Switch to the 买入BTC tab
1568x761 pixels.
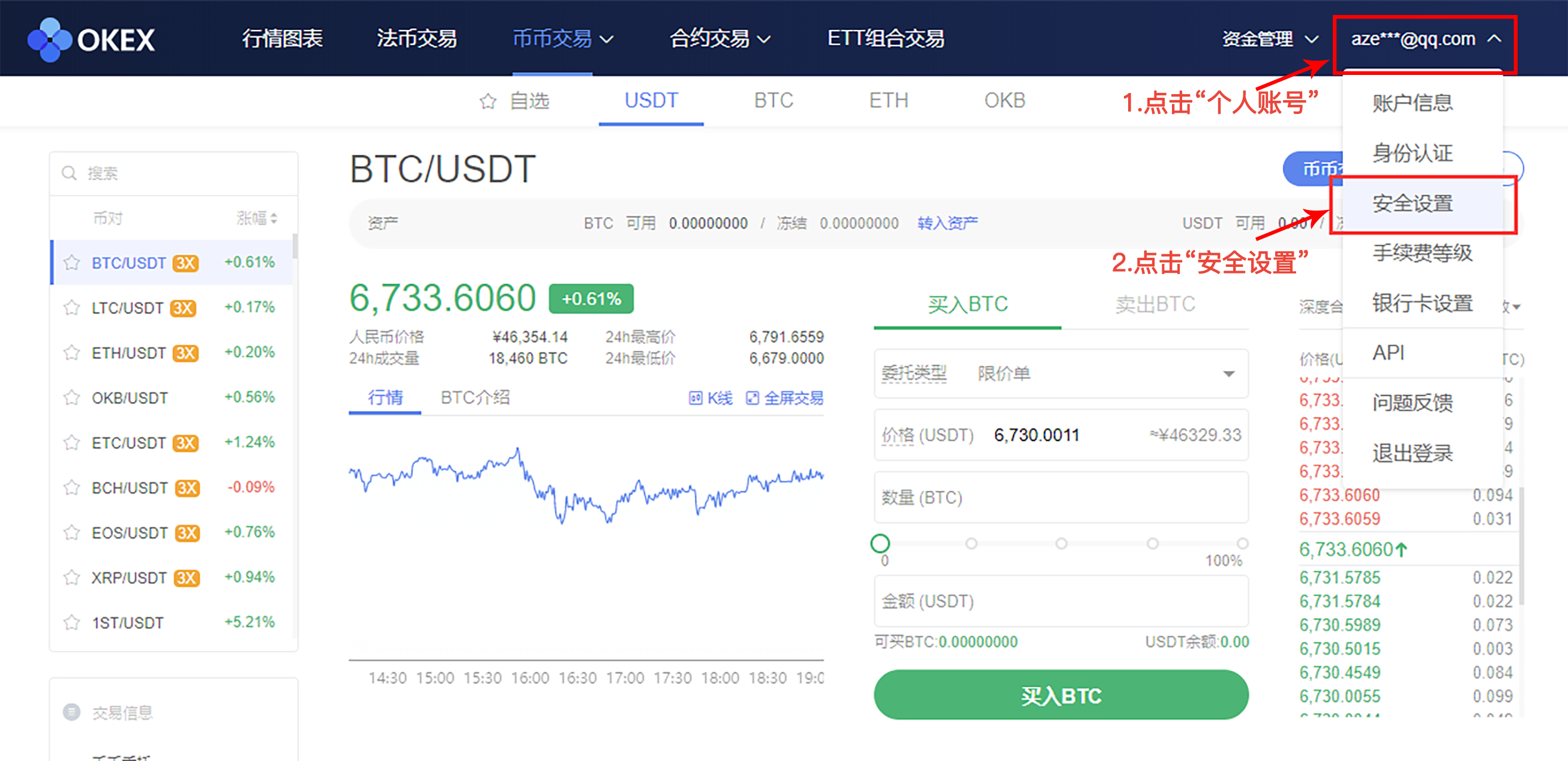tap(968, 304)
